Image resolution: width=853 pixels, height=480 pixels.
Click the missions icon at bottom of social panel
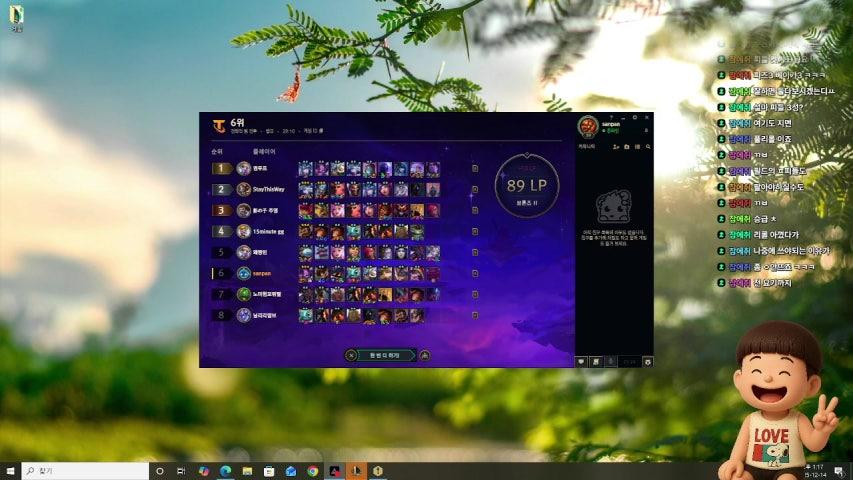click(598, 360)
